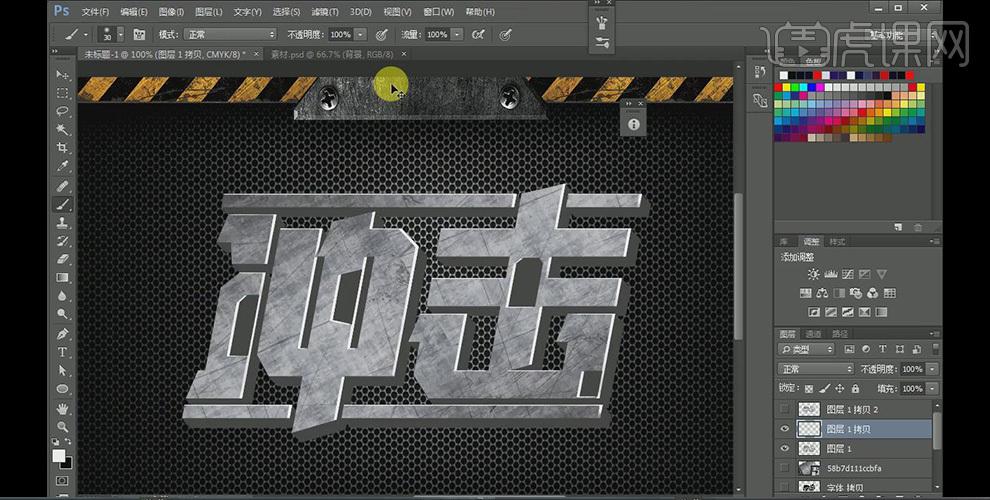The width and height of the screenshot is (990, 500).
Task: Switch to the 通道 channels tab
Action: click(x=813, y=333)
